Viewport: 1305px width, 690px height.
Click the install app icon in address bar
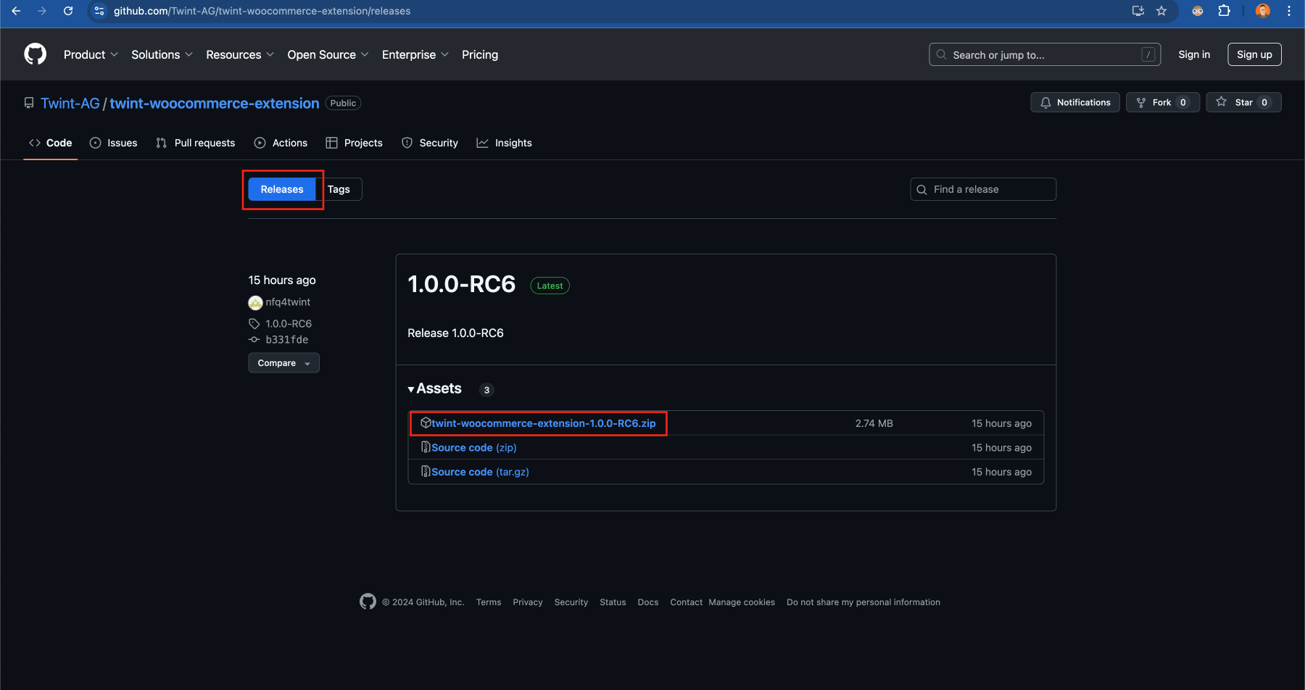[1138, 11]
